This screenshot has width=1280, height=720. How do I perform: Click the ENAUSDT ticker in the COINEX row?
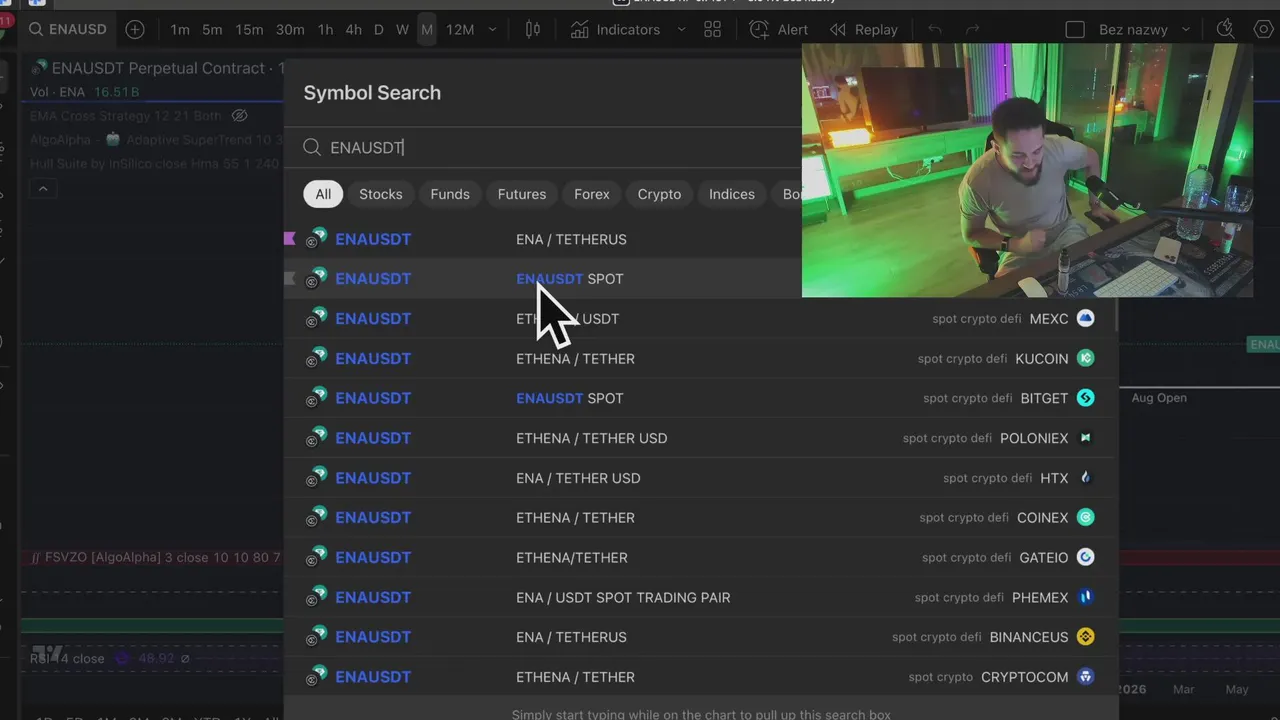tap(373, 517)
